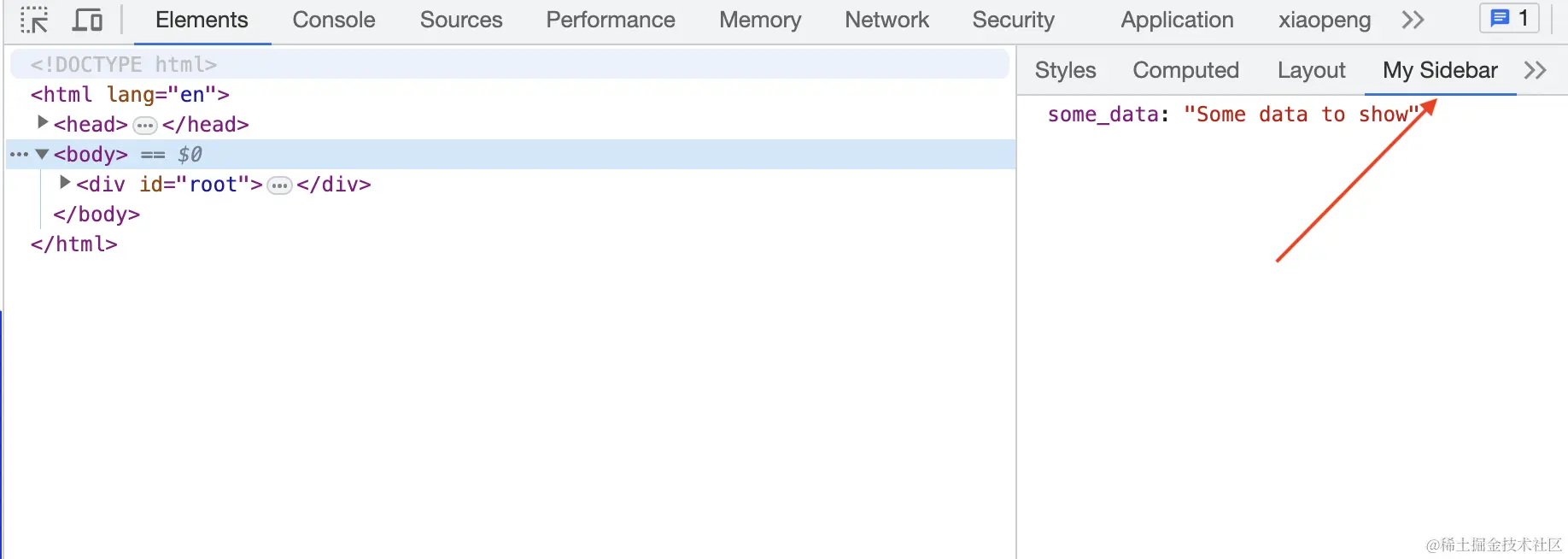
Task: Open the Network panel
Action: [x=886, y=20]
